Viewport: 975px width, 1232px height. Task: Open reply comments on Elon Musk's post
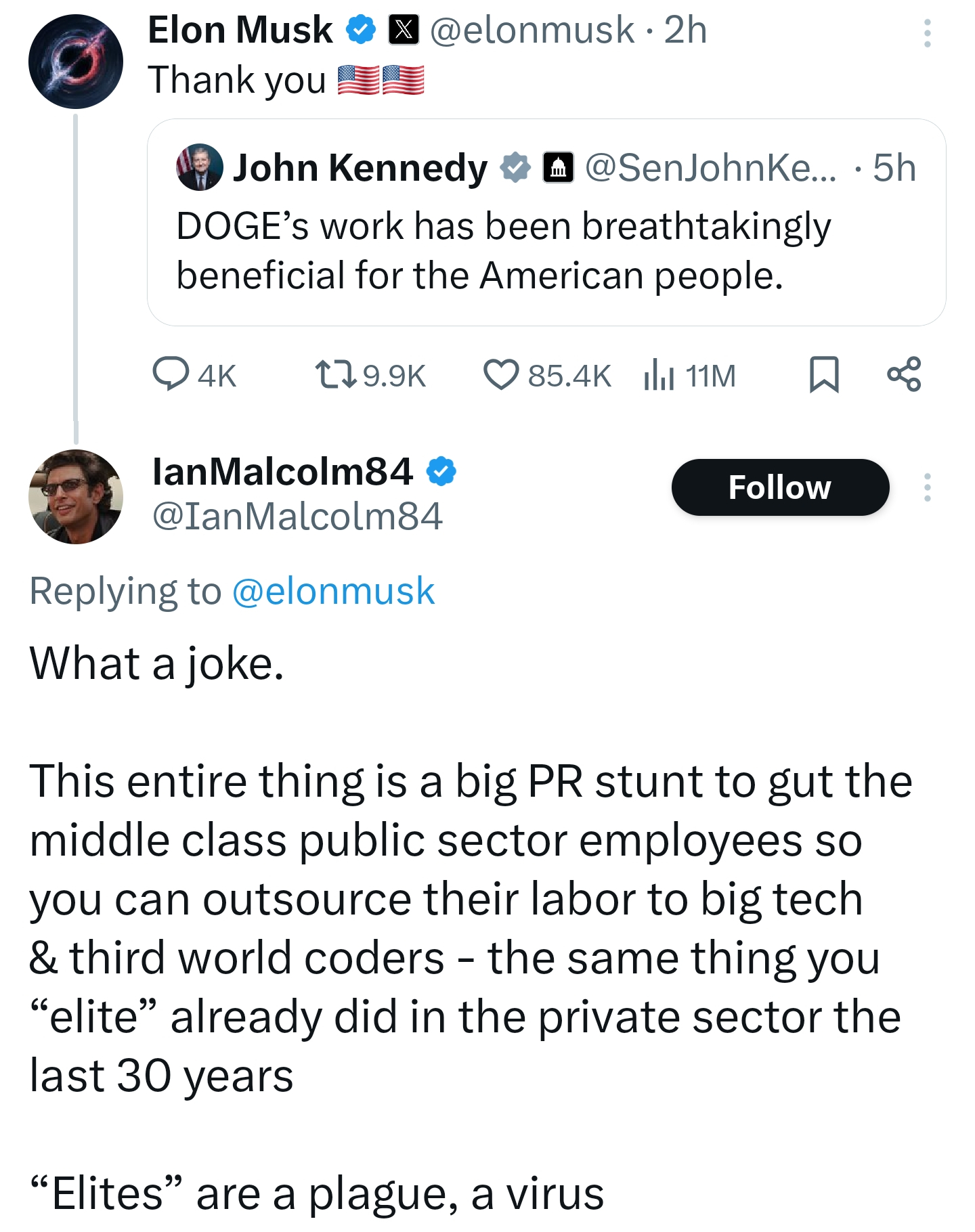coord(171,374)
